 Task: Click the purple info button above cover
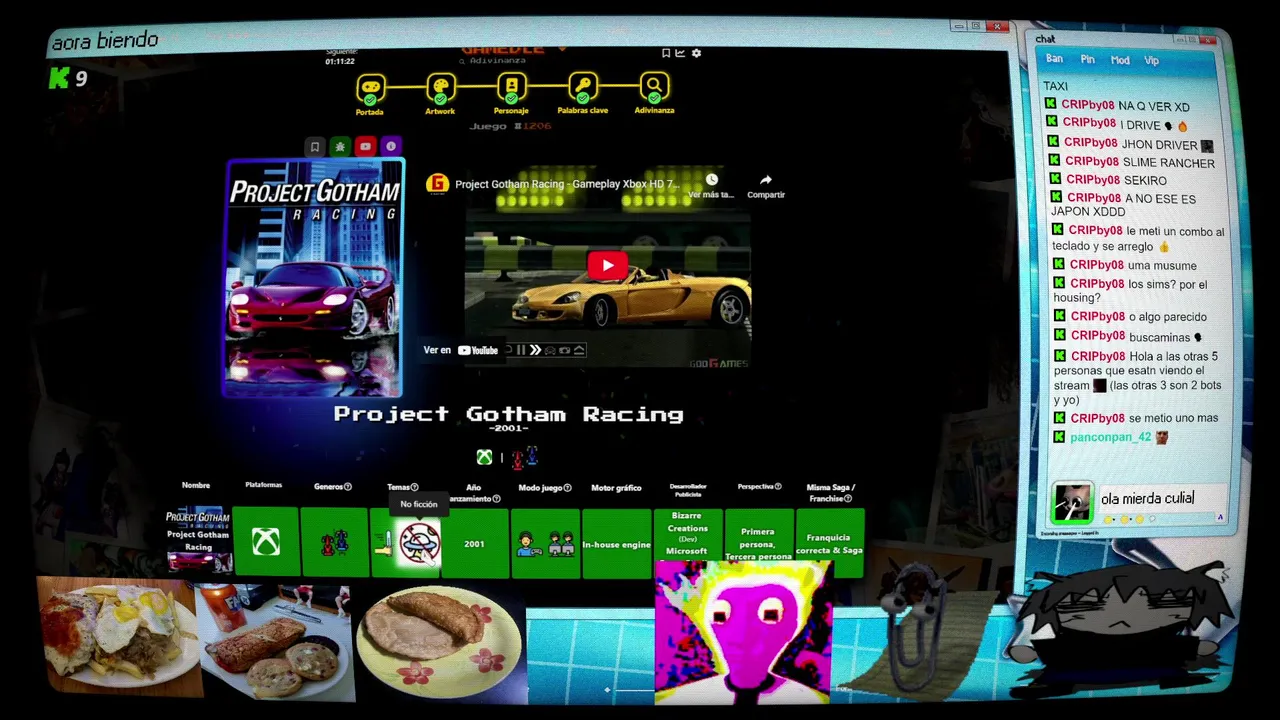[x=391, y=147]
